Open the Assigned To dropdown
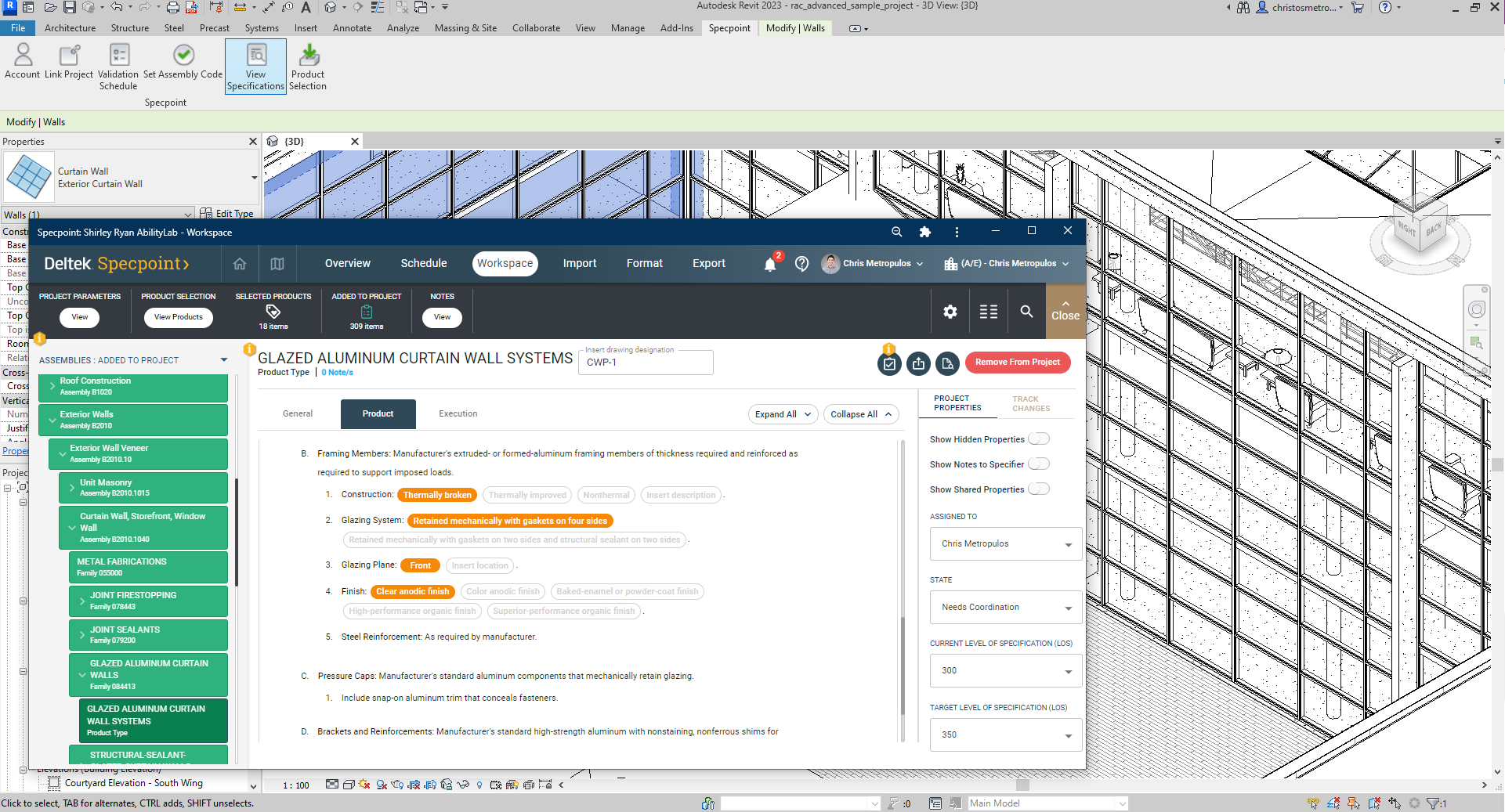Screen dimensions: 1505x812 click(x=1005, y=544)
